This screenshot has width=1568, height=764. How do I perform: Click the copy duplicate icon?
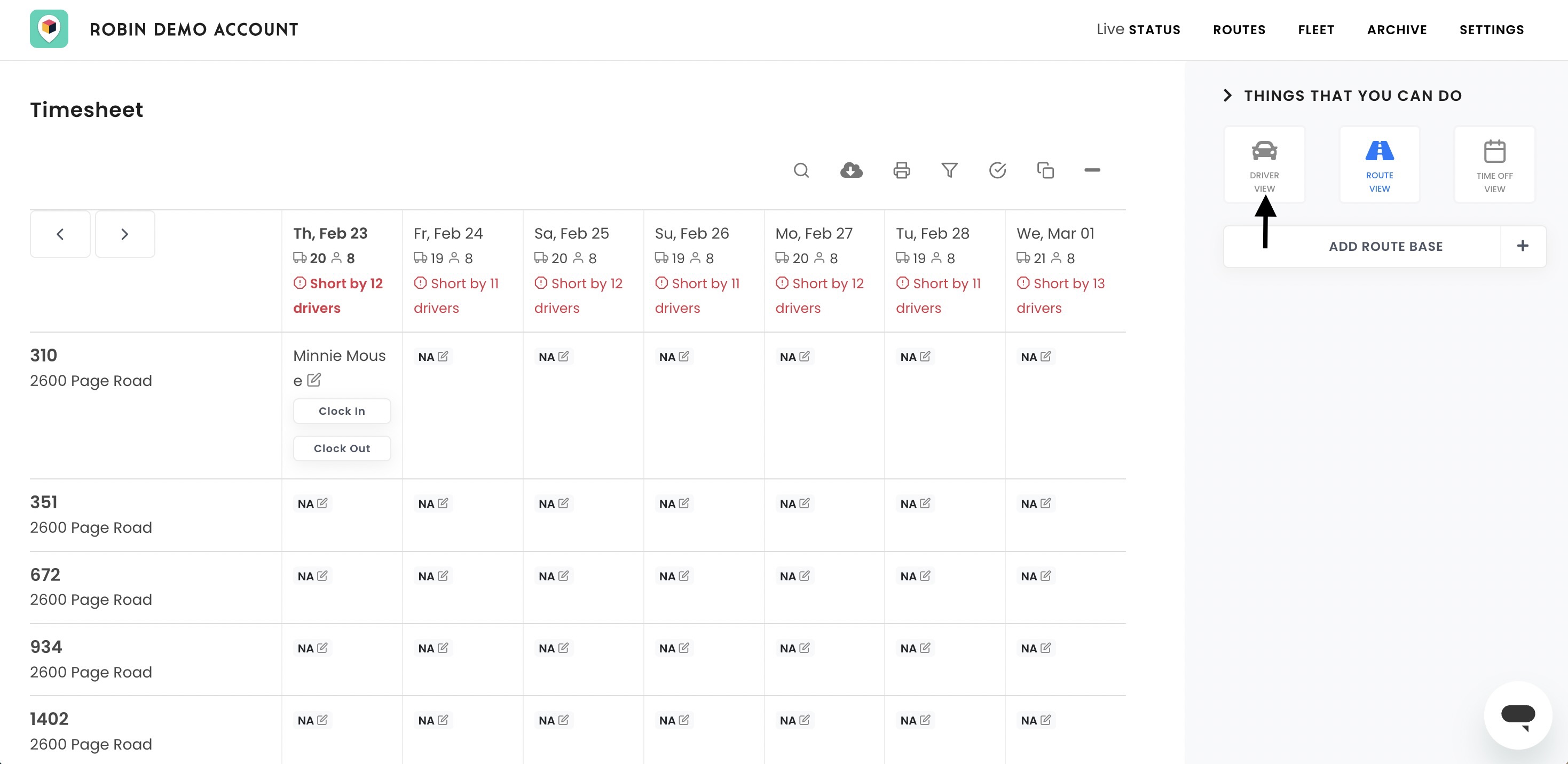[1045, 170]
